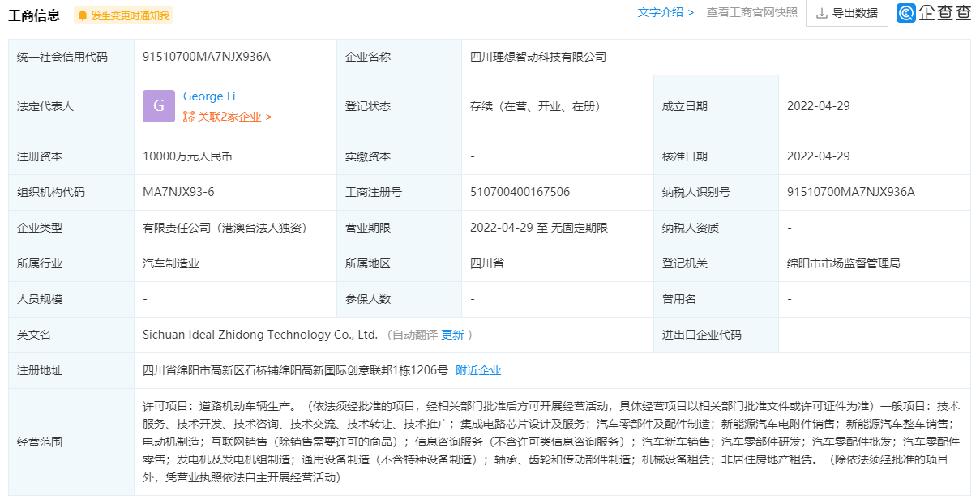Click registration number 510700400167506

point(520,192)
